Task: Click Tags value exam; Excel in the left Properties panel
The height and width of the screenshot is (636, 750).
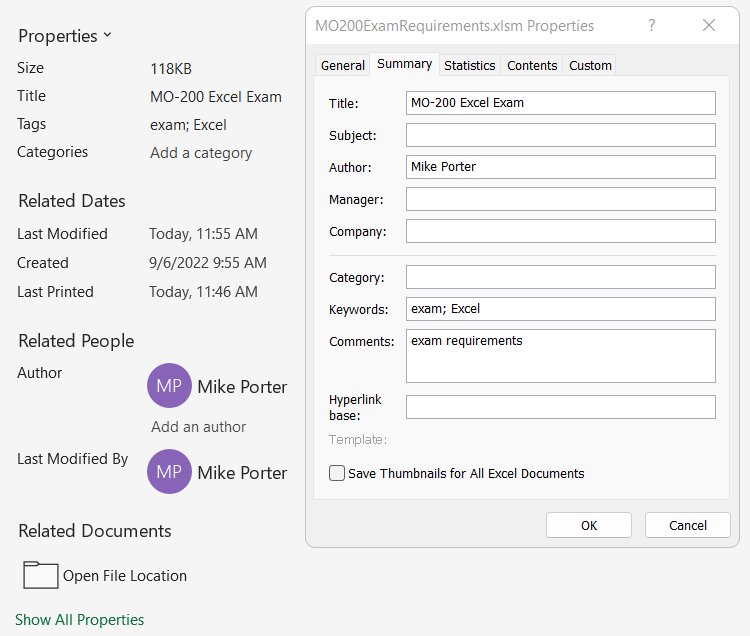Action: (x=188, y=125)
